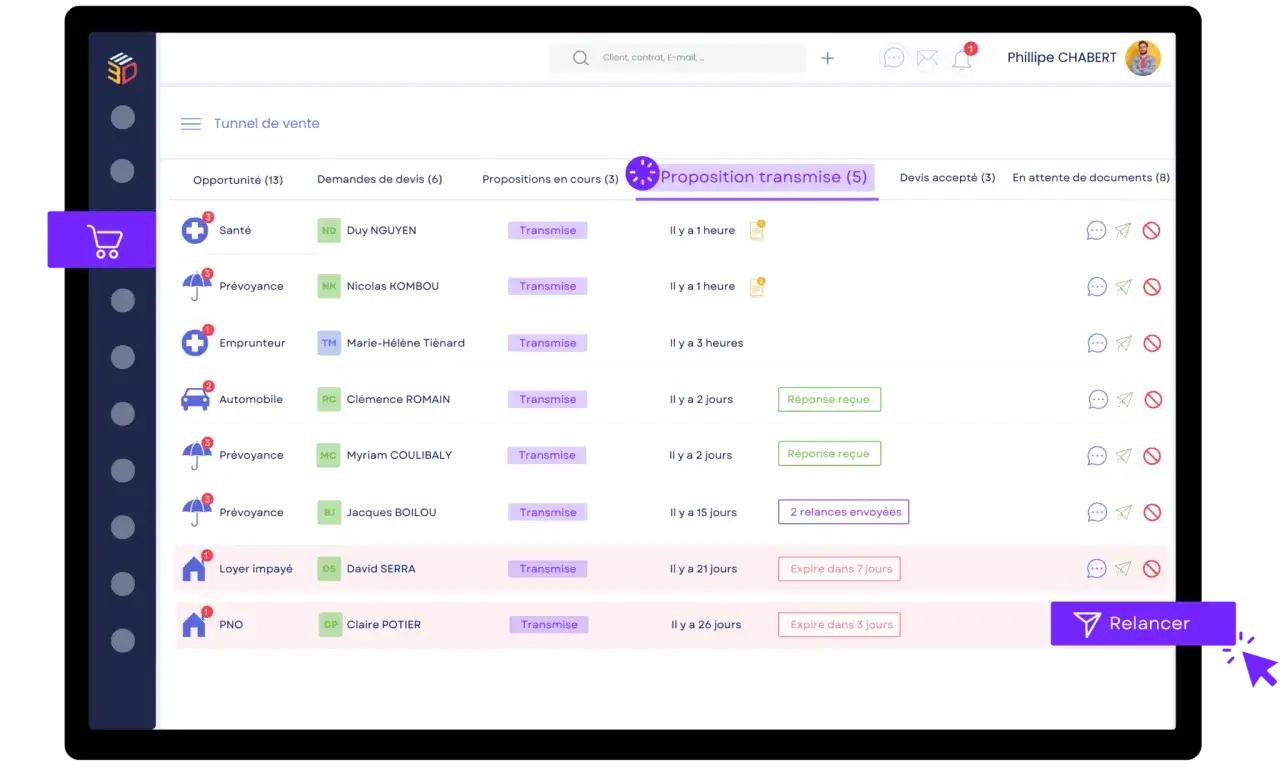Go to En attente de documents tab
Screen dimensions: 1280x768
1091,177
